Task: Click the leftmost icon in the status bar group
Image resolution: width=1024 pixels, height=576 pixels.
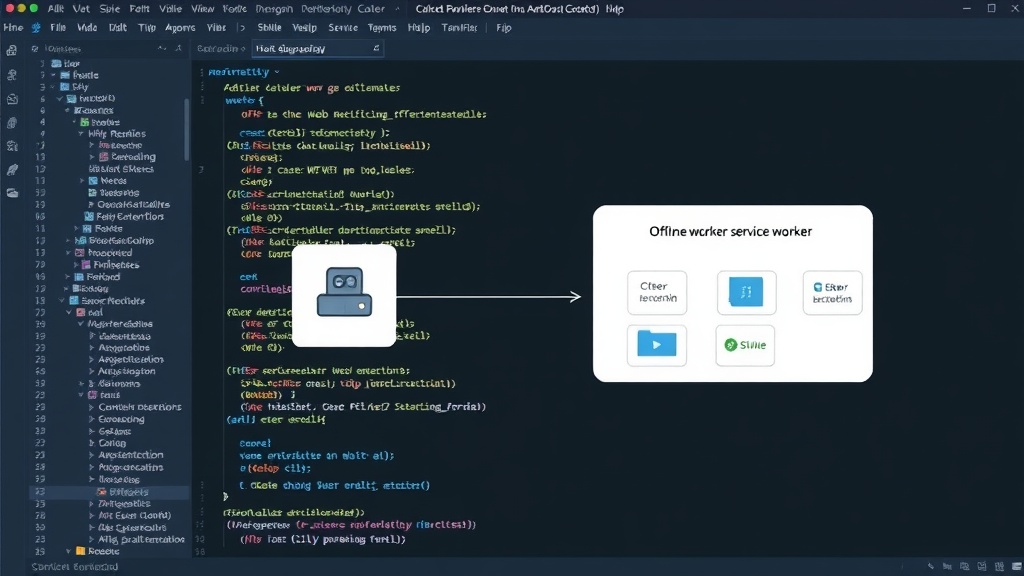Action: point(931,566)
